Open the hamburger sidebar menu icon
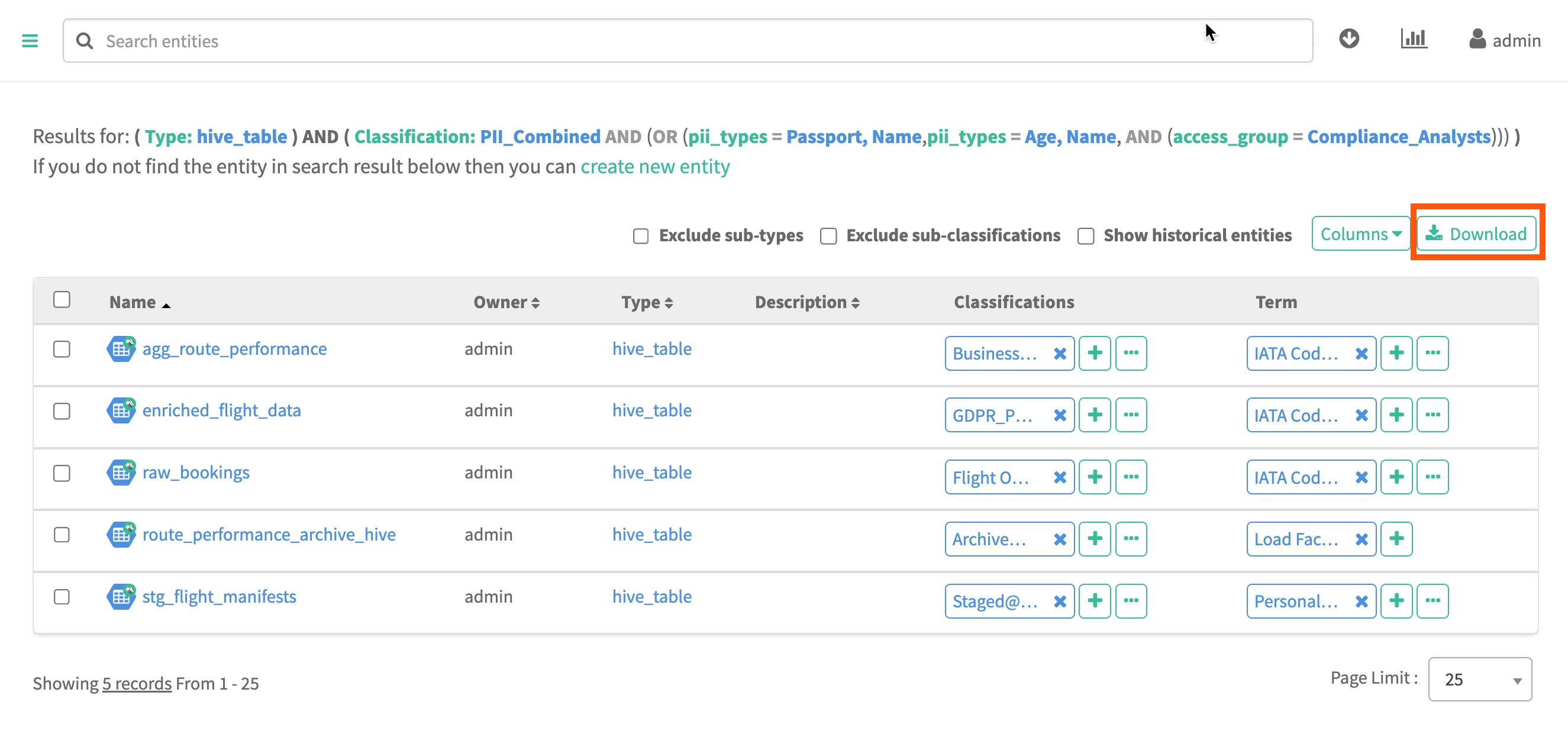This screenshot has width=1568, height=744. [29, 41]
